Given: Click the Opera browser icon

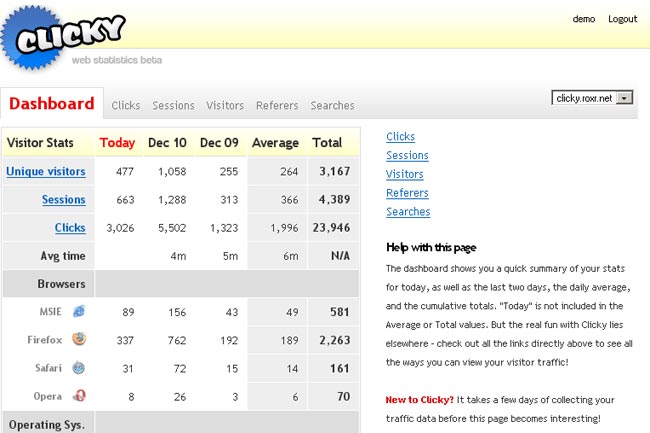Looking at the screenshot, I should tap(78, 396).
